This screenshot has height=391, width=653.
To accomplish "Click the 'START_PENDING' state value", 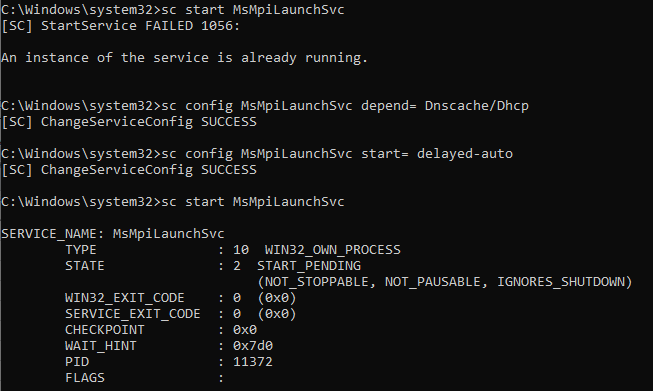I will tap(309, 266).
